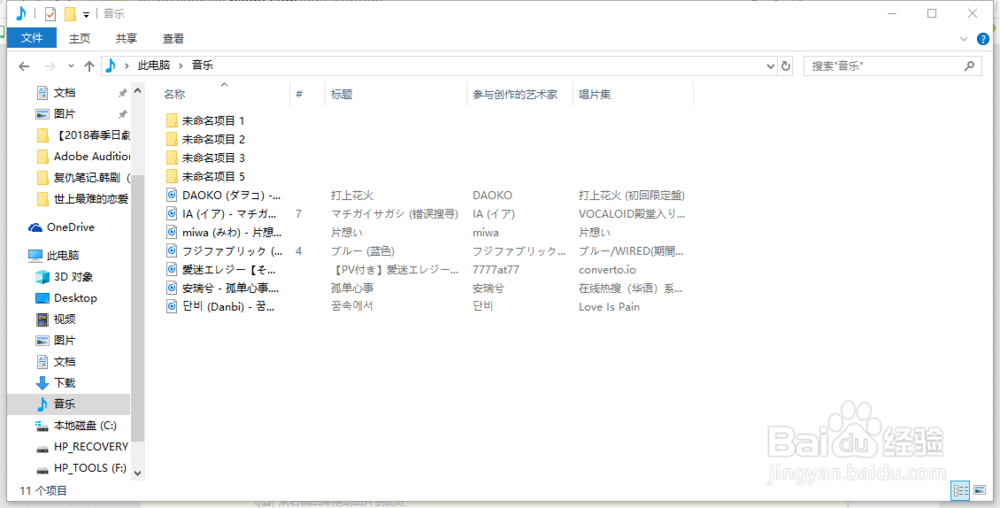The image size is (1000, 508).
Task: Open the blue Help question mark icon
Action: 983,39
